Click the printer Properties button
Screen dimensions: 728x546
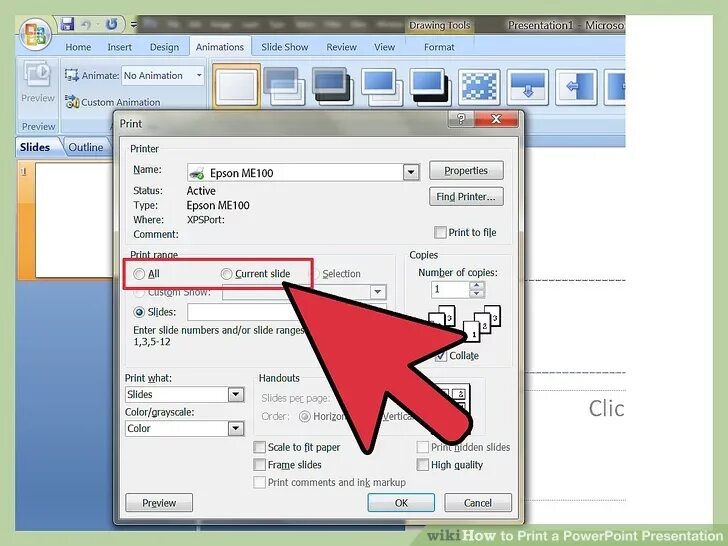tap(466, 170)
